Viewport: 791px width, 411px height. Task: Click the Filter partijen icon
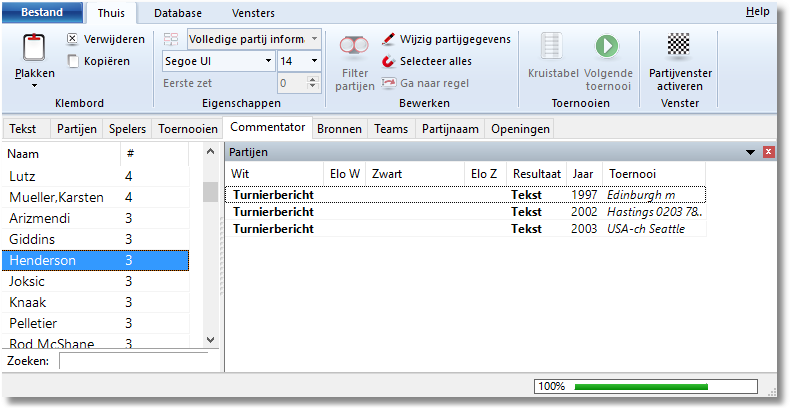pyautogui.click(x=354, y=49)
